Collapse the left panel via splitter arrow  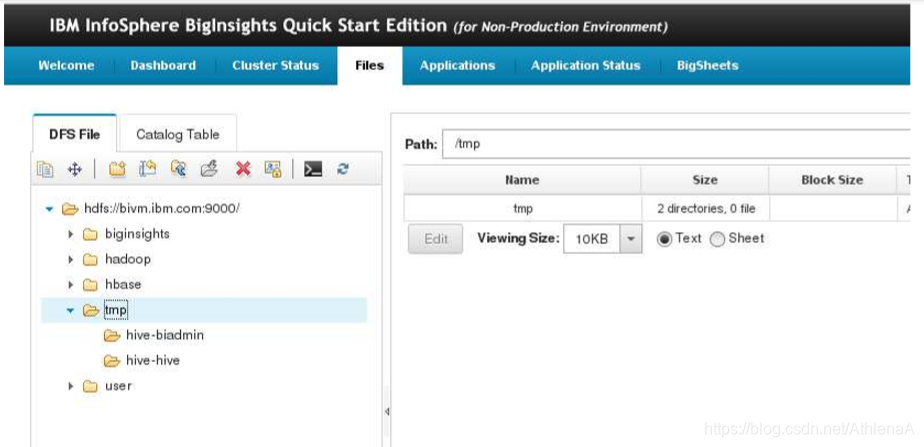[387, 412]
